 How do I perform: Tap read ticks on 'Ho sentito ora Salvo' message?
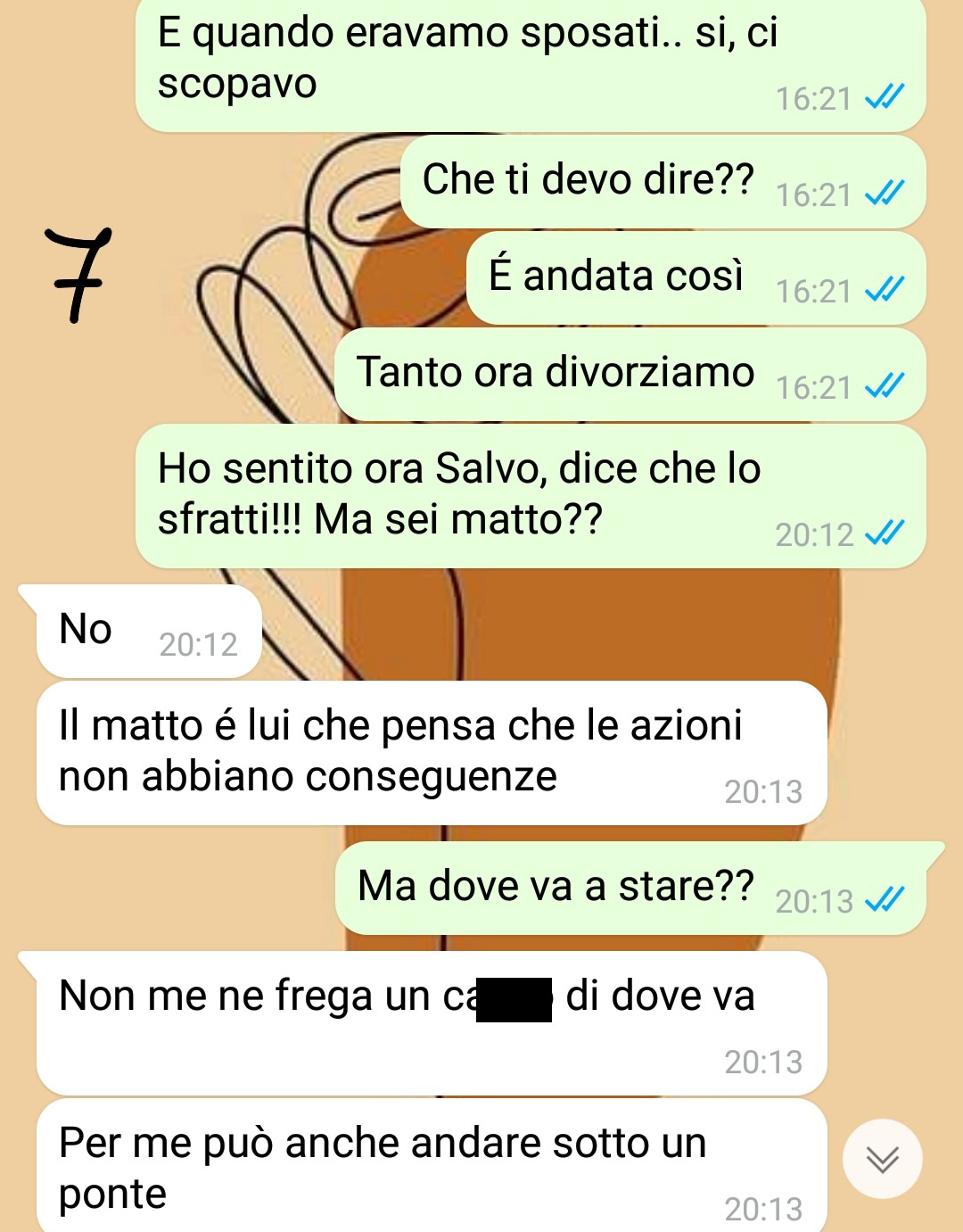885,533
